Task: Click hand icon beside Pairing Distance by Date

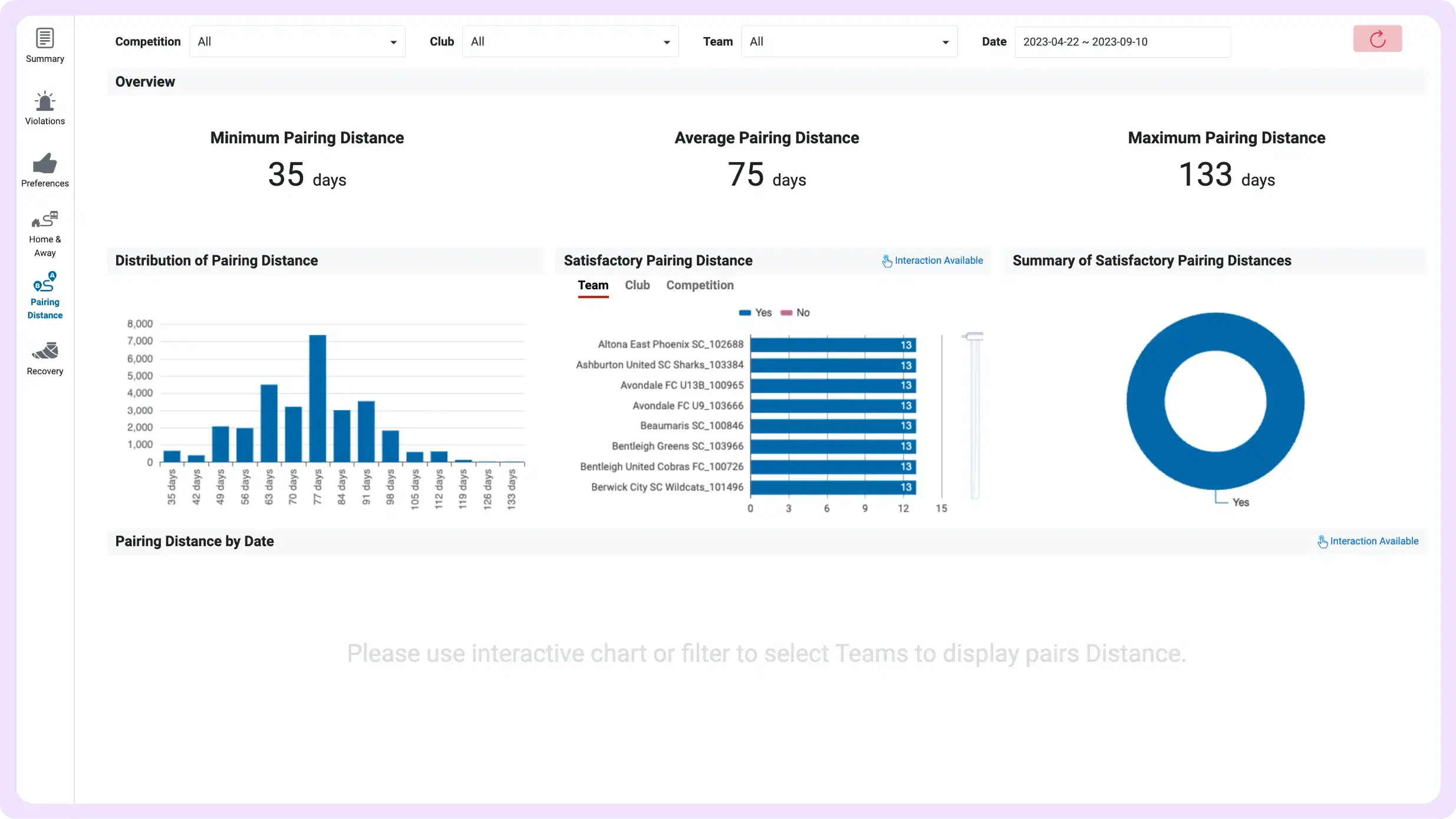Action: [x=1322, y=541]
